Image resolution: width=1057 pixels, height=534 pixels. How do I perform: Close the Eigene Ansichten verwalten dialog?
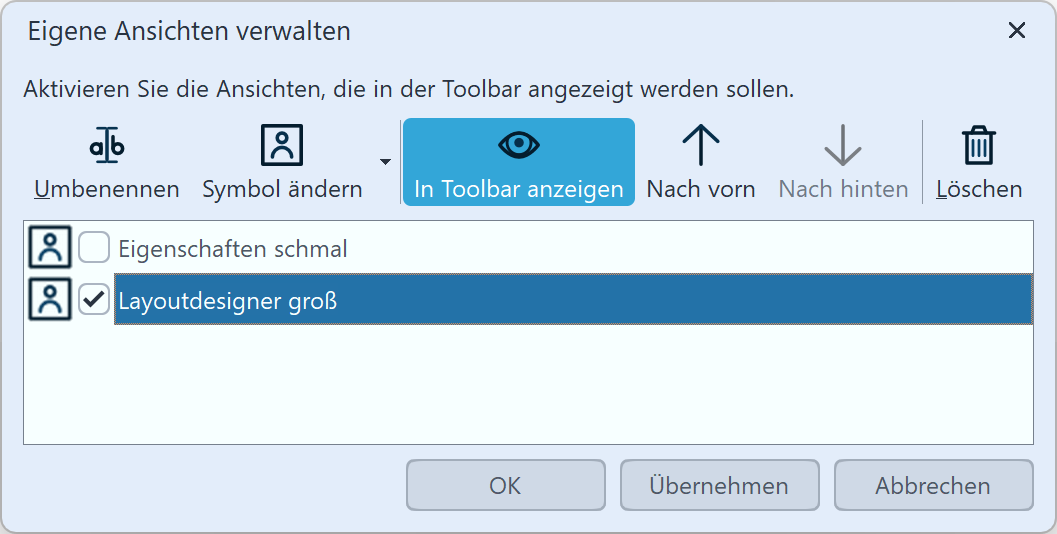tap(1017, 31)
